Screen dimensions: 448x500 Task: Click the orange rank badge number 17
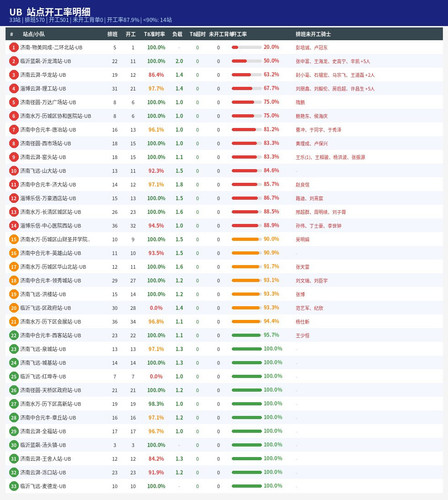tap(14, 267)
